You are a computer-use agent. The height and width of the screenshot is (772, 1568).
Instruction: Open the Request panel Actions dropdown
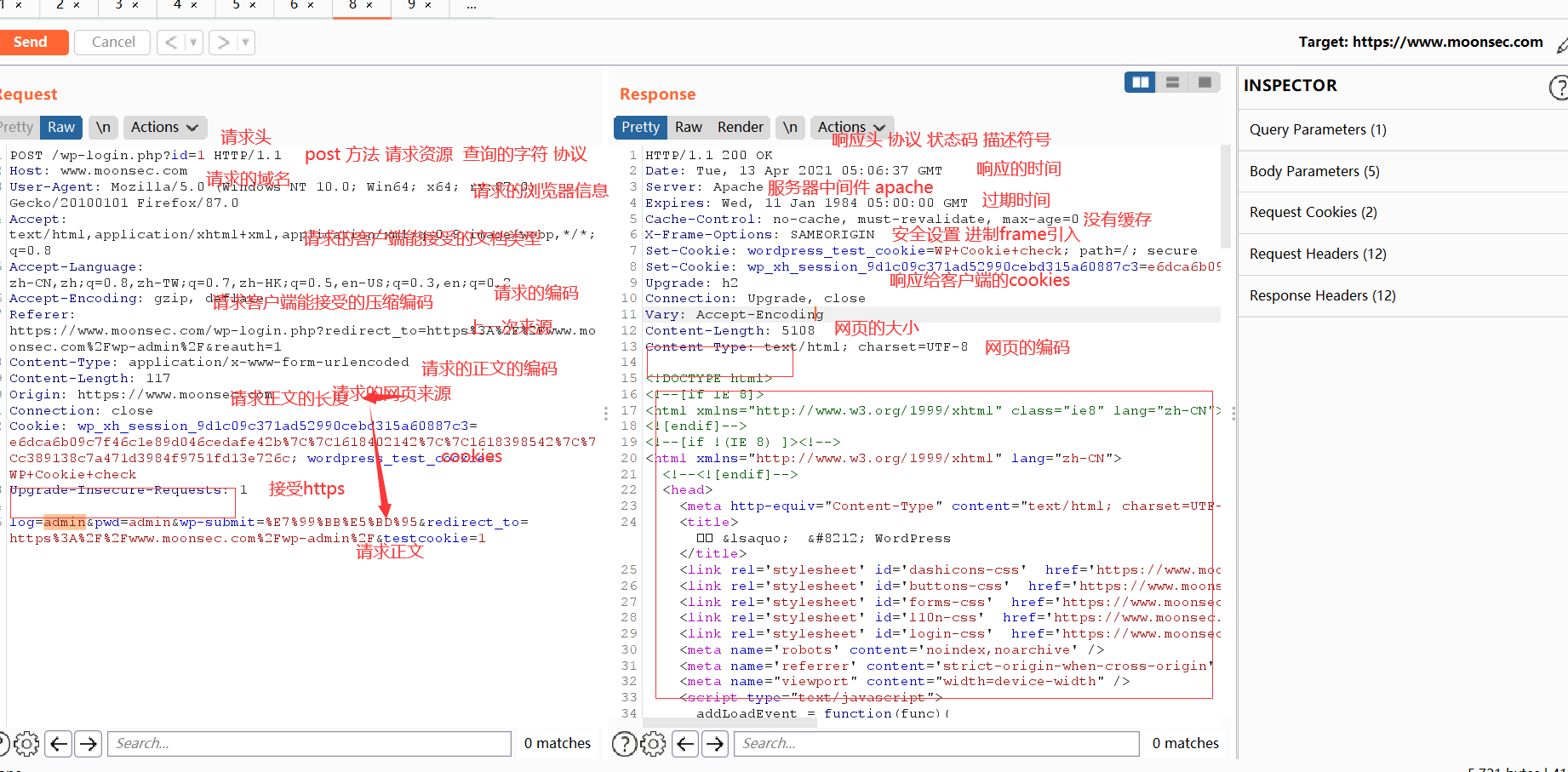click(x=165, y=127)
